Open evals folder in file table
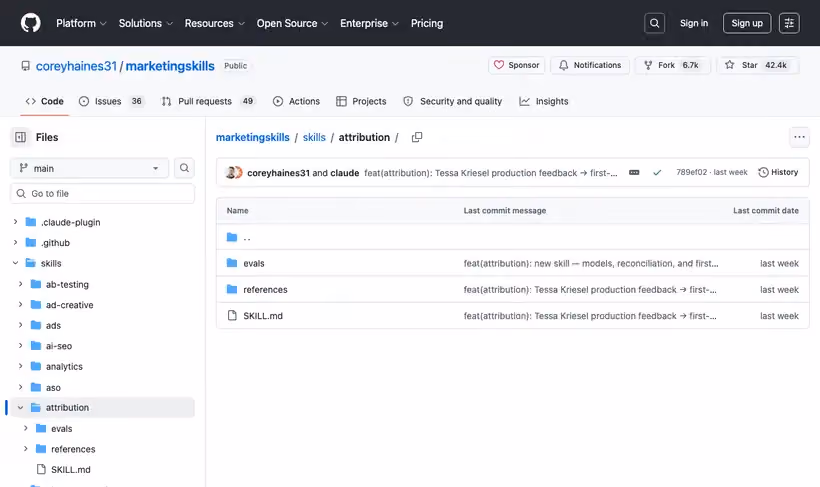The image size is (820, 487). (254, 263)
